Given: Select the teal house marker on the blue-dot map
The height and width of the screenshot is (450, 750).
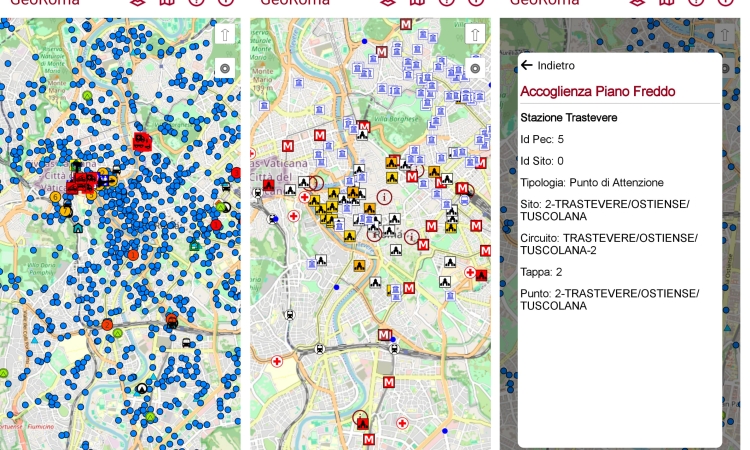Looking at the screenshot, I should [78, 229].
